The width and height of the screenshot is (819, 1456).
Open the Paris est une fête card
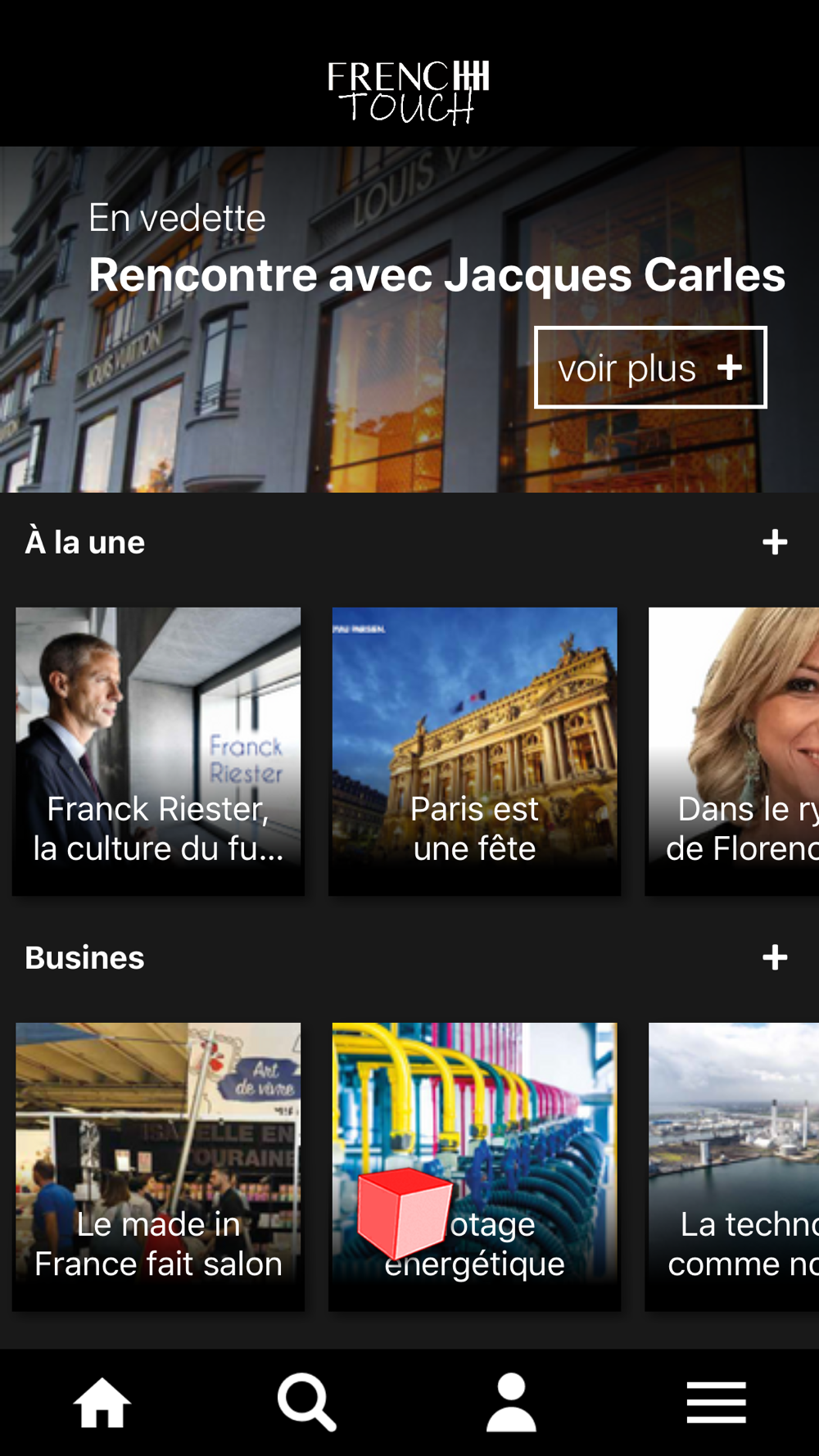point(474,749)
